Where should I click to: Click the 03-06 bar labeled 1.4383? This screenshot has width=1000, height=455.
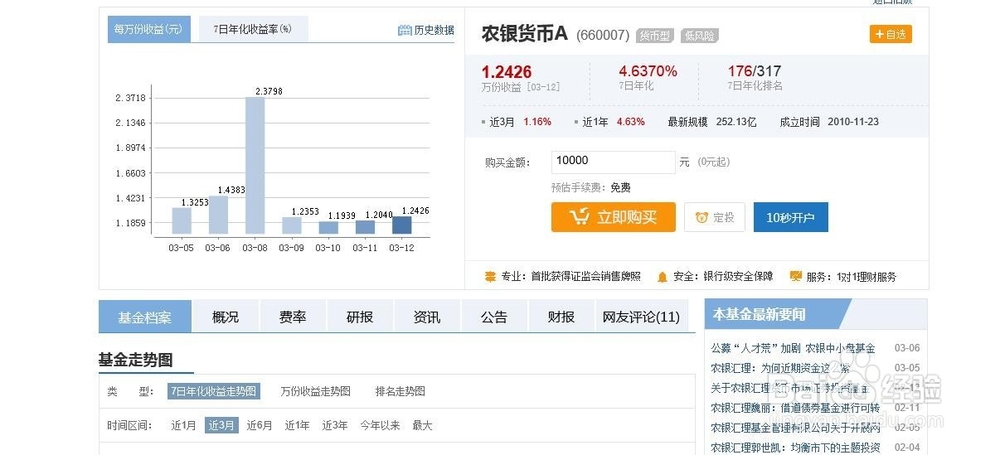218,215
